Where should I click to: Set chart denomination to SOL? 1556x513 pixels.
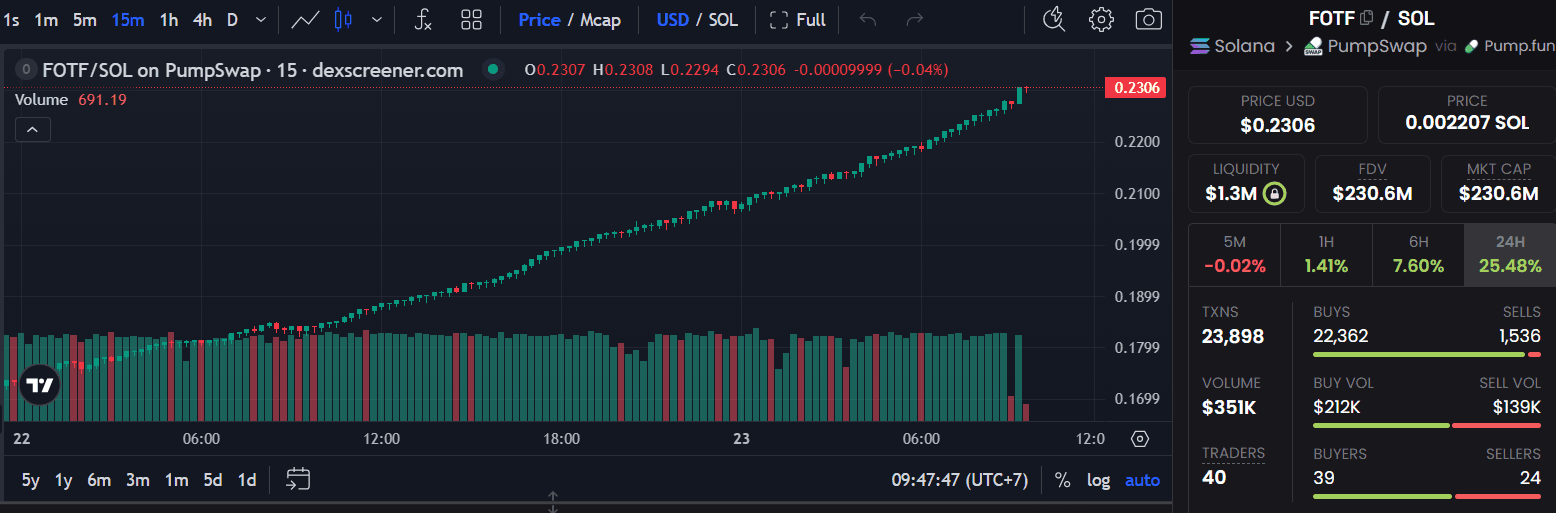(x=723, y=20)
